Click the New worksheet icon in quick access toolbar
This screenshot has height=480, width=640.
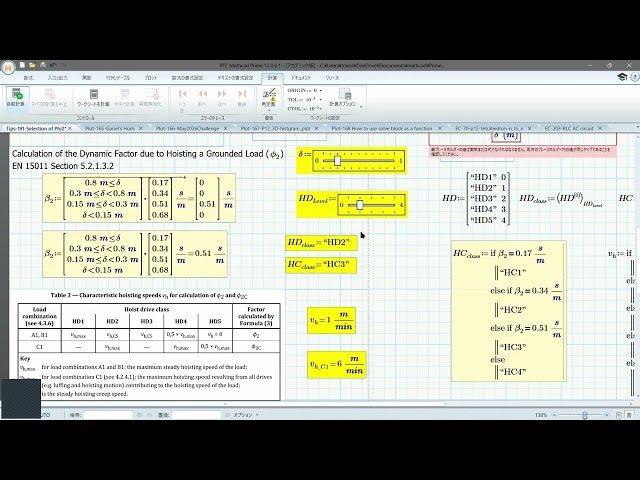[x=22, y=65]
